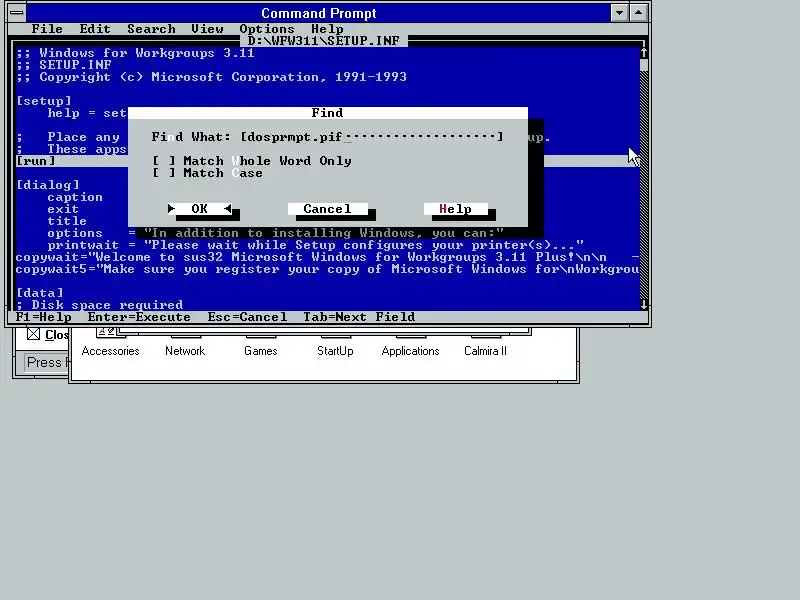
Task: Click the Help button in the Find dialog
Action: (x=456, y=209)
